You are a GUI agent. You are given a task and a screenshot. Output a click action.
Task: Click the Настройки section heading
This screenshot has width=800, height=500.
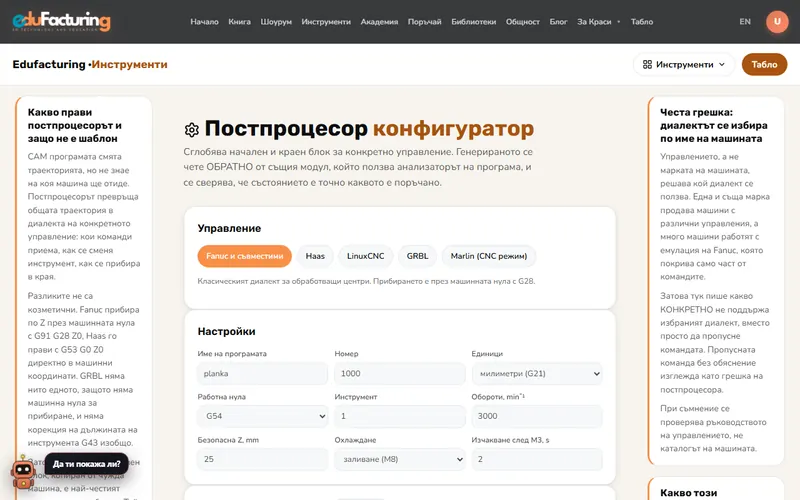226,331
